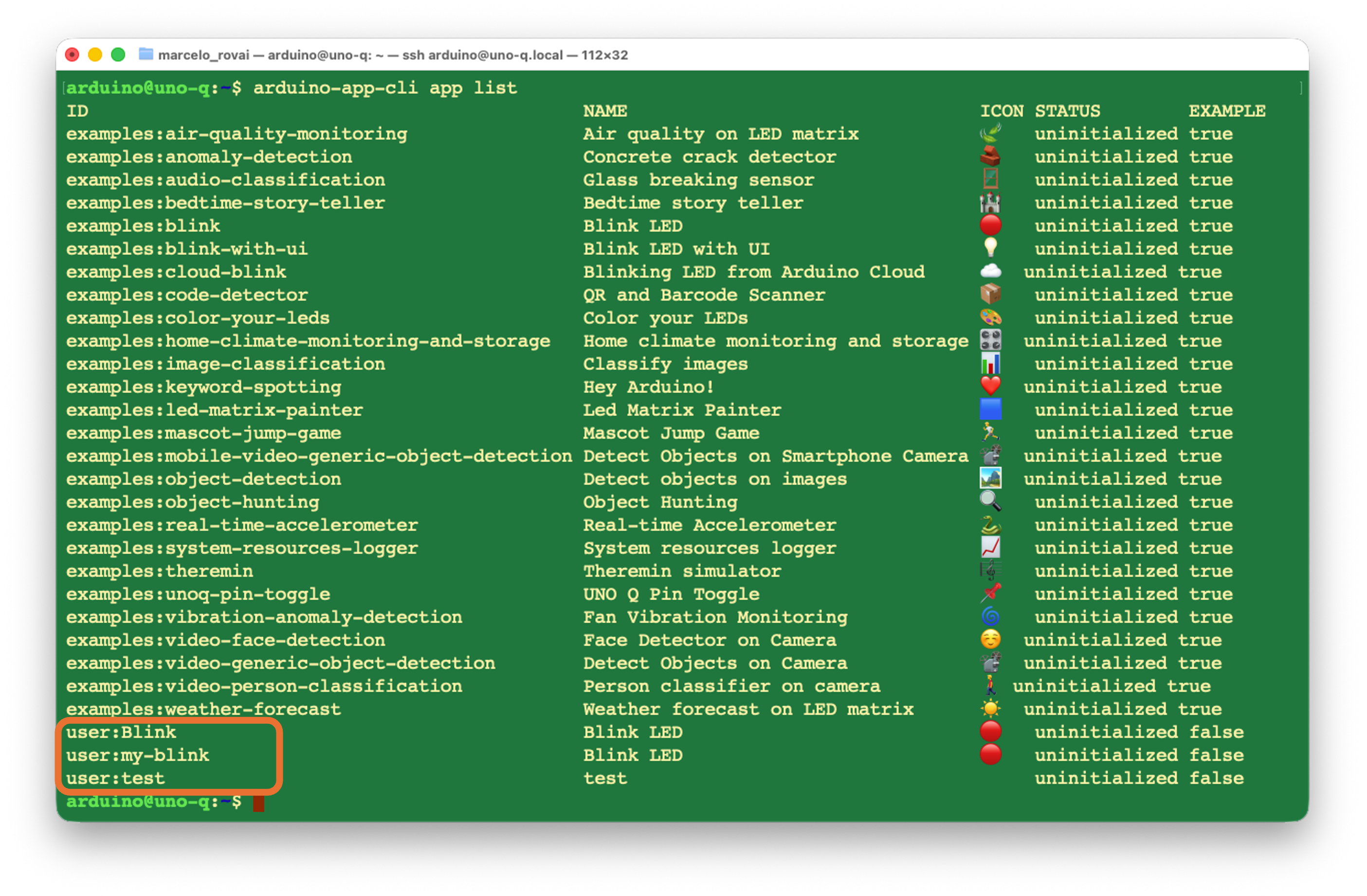Select the 'examples:air-quality-monitoring' ID

237,134
